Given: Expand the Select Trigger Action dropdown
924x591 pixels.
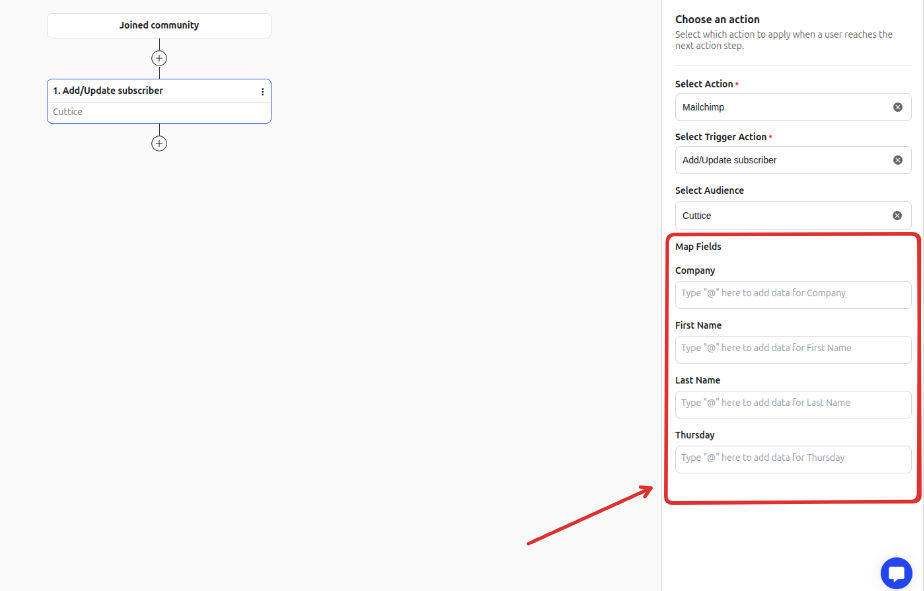Looking at the screenshot, I should click(780, 160).
